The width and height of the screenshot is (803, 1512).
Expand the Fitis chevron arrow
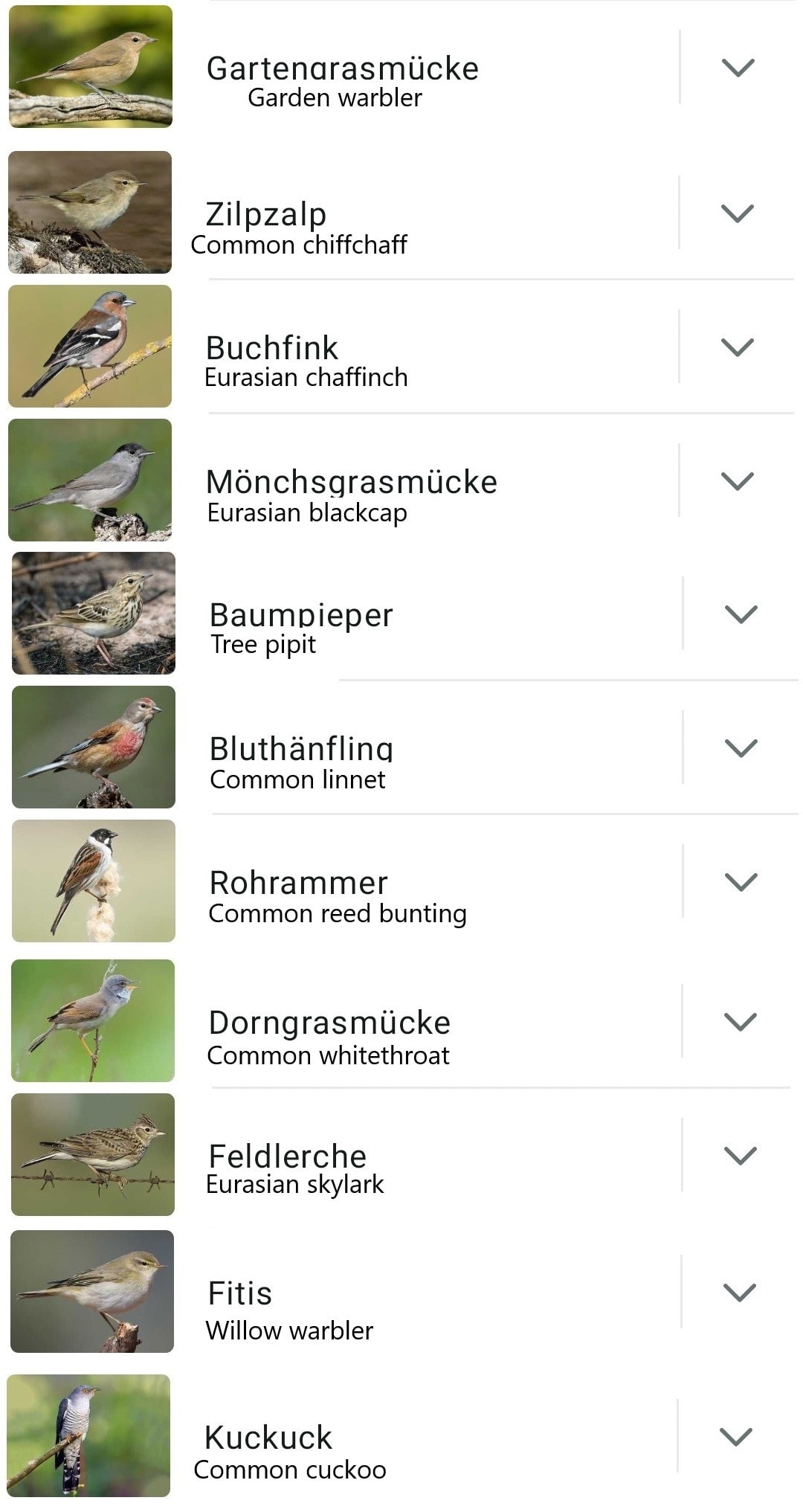tap(739, 1293)
